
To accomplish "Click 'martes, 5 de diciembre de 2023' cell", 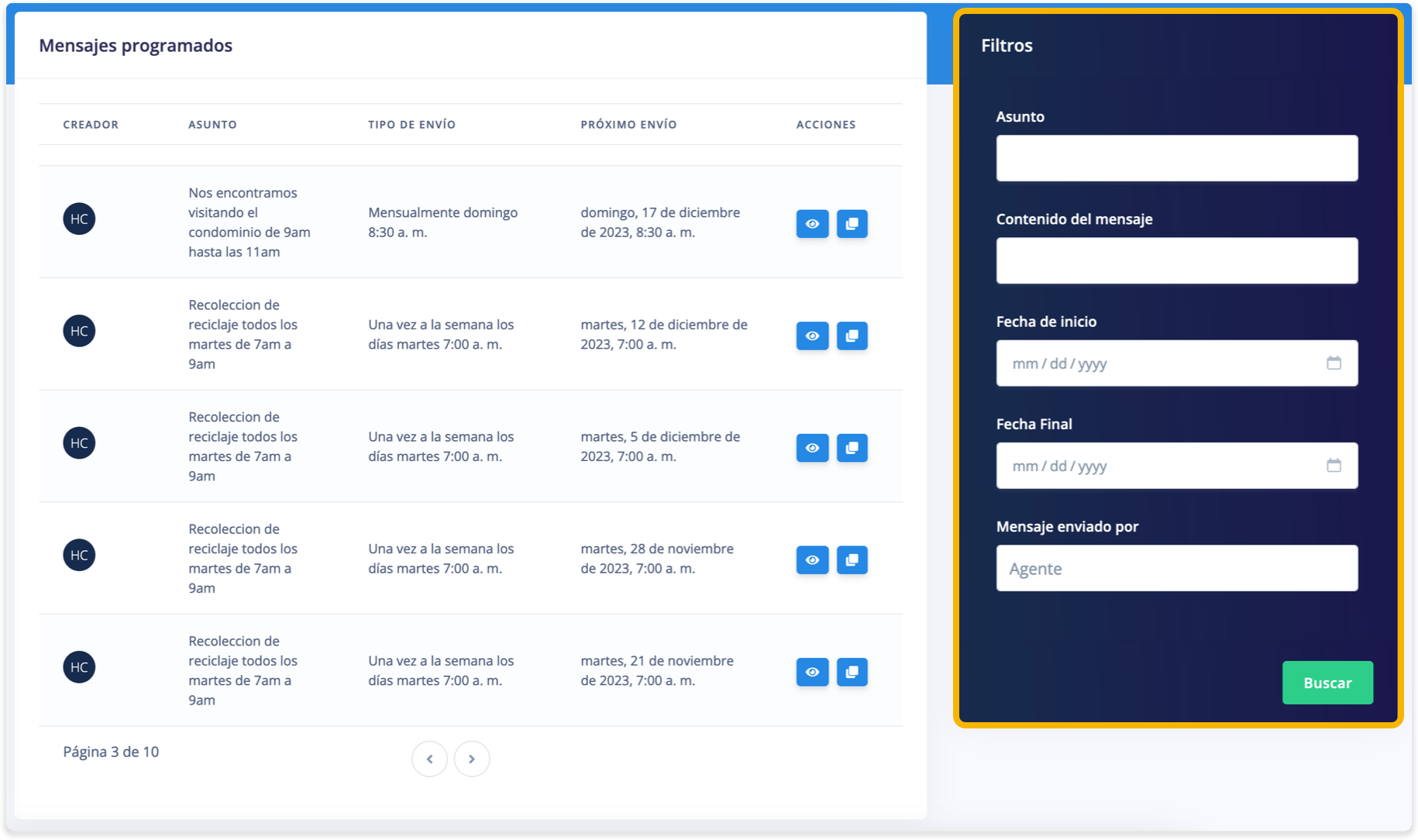I will click(x=660, y=446).
